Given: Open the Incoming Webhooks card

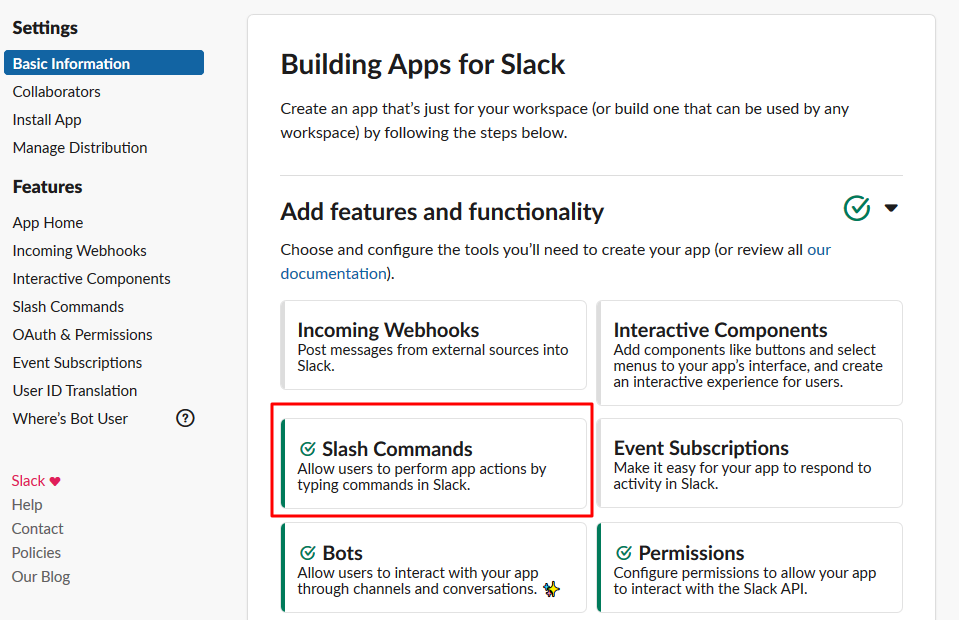Looking at the screenshot, I should point(434,345).
